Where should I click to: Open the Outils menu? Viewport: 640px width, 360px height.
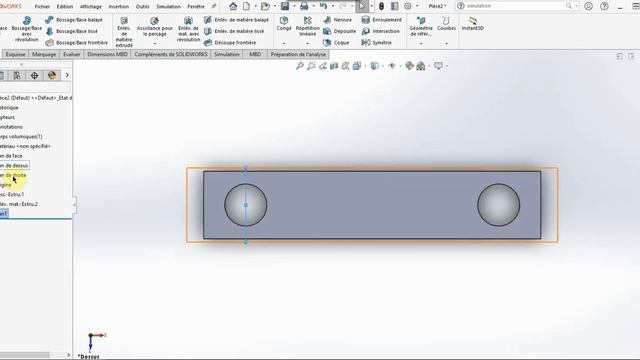pos(142,7)
